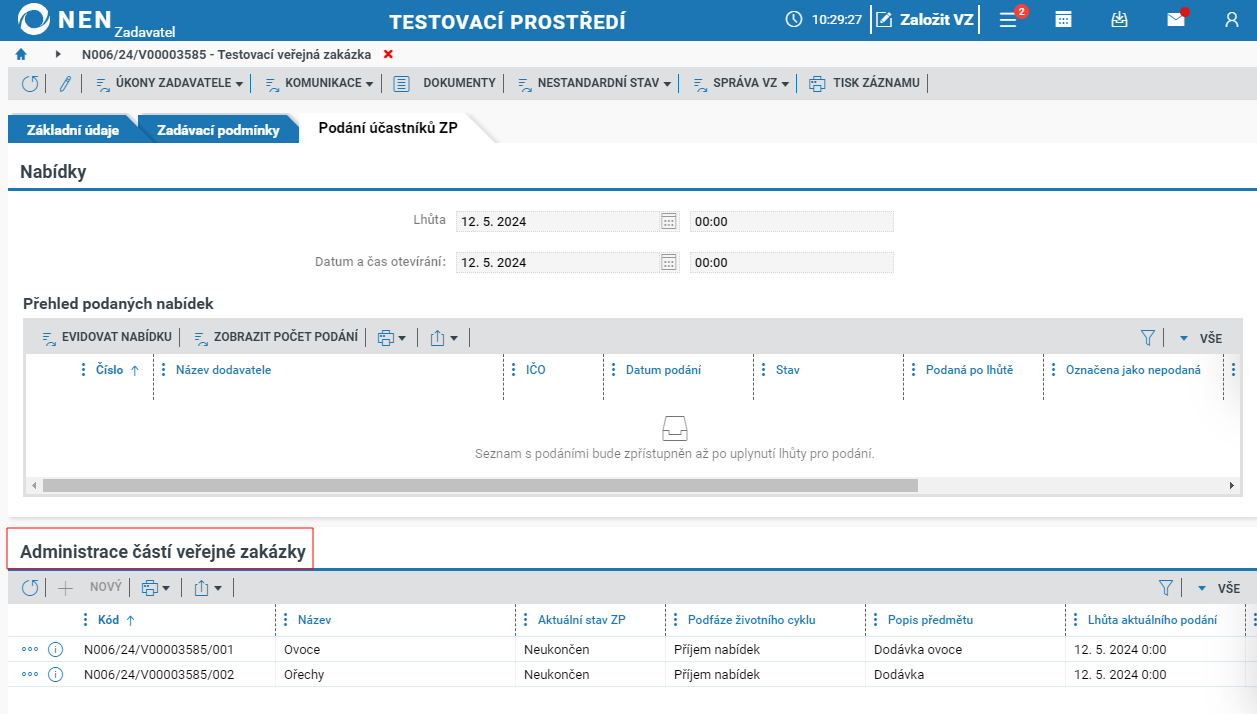Screen dimensions: 1257x714
Task: Click the refresh icon in the main toolbar
Action: (x=30, y=83)
